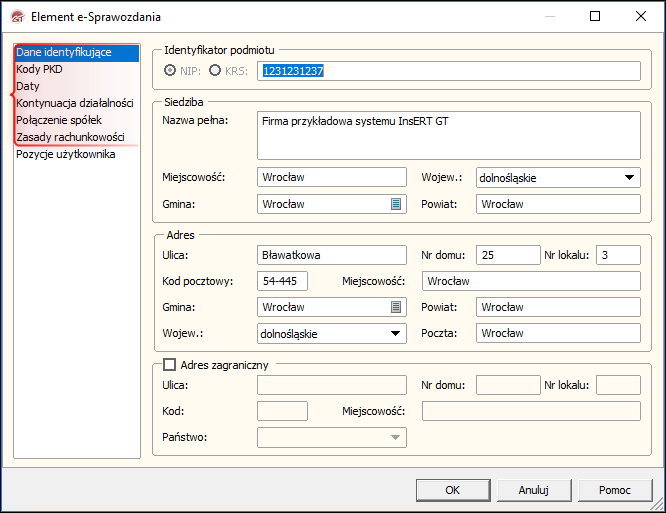Click the Anuluj button

[x=534, y=490]
